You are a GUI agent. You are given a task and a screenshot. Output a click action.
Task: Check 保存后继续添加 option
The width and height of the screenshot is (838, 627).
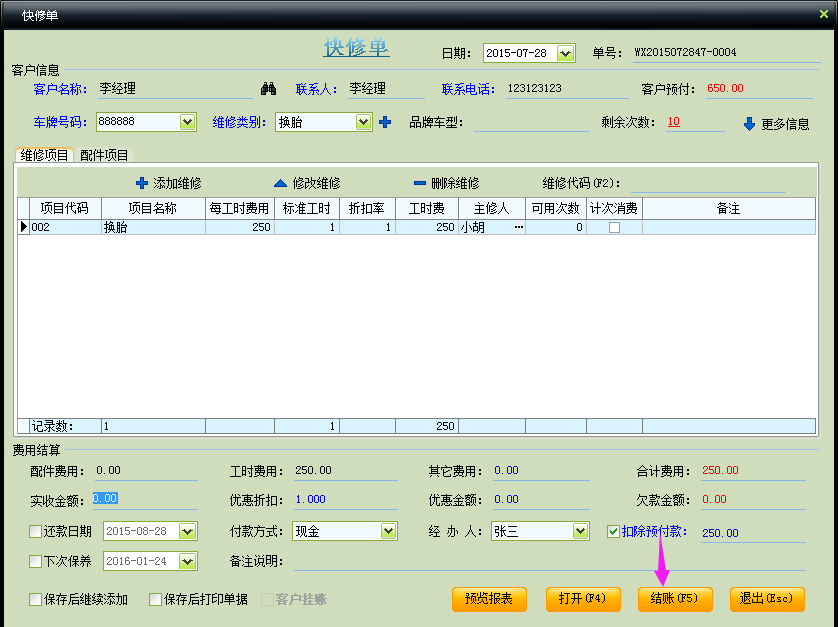35,599
